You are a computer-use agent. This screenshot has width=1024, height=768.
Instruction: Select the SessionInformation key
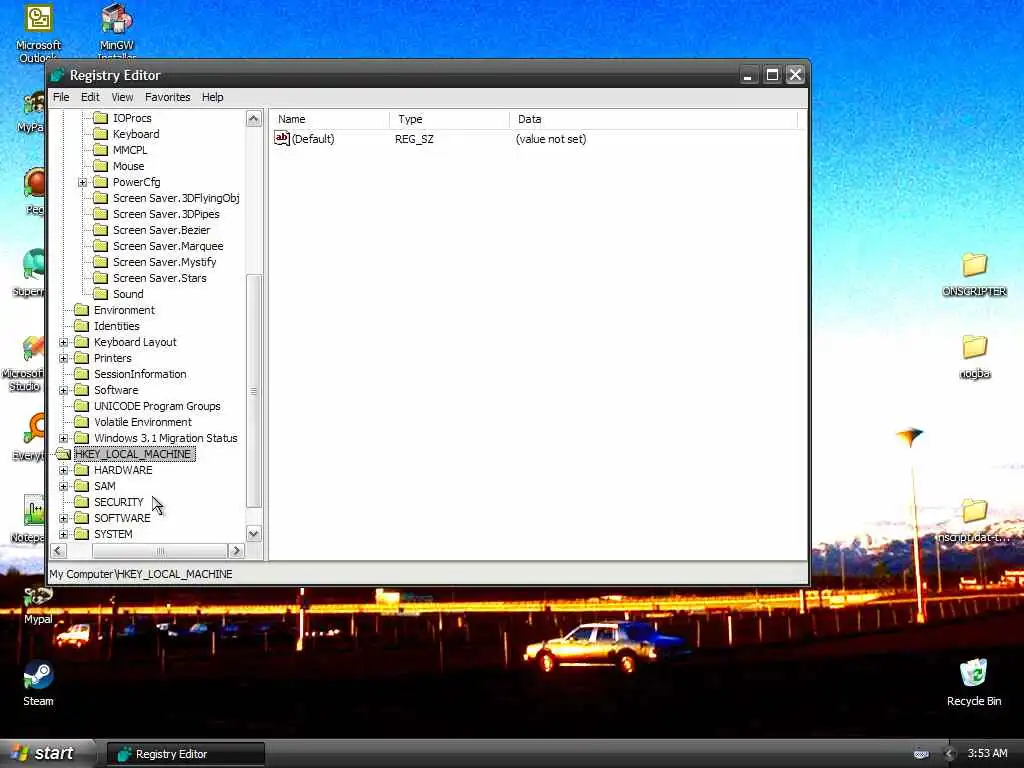pos(140,374)
